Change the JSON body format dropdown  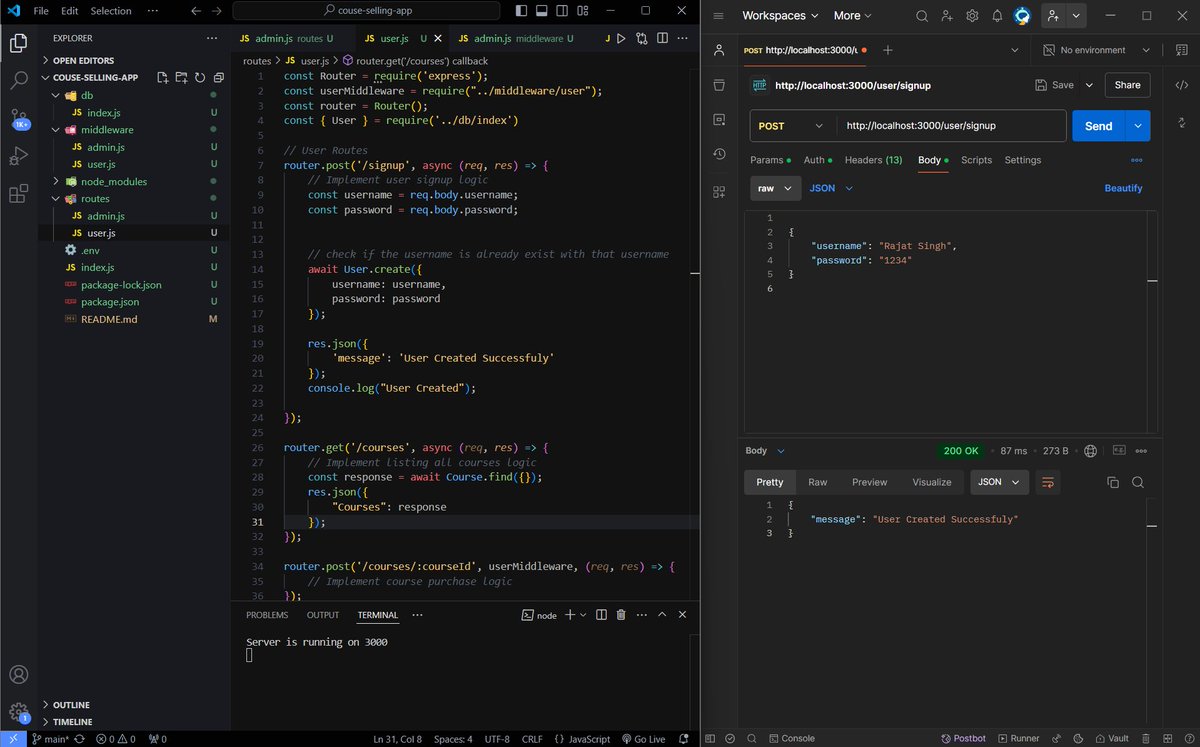[830, 188]
